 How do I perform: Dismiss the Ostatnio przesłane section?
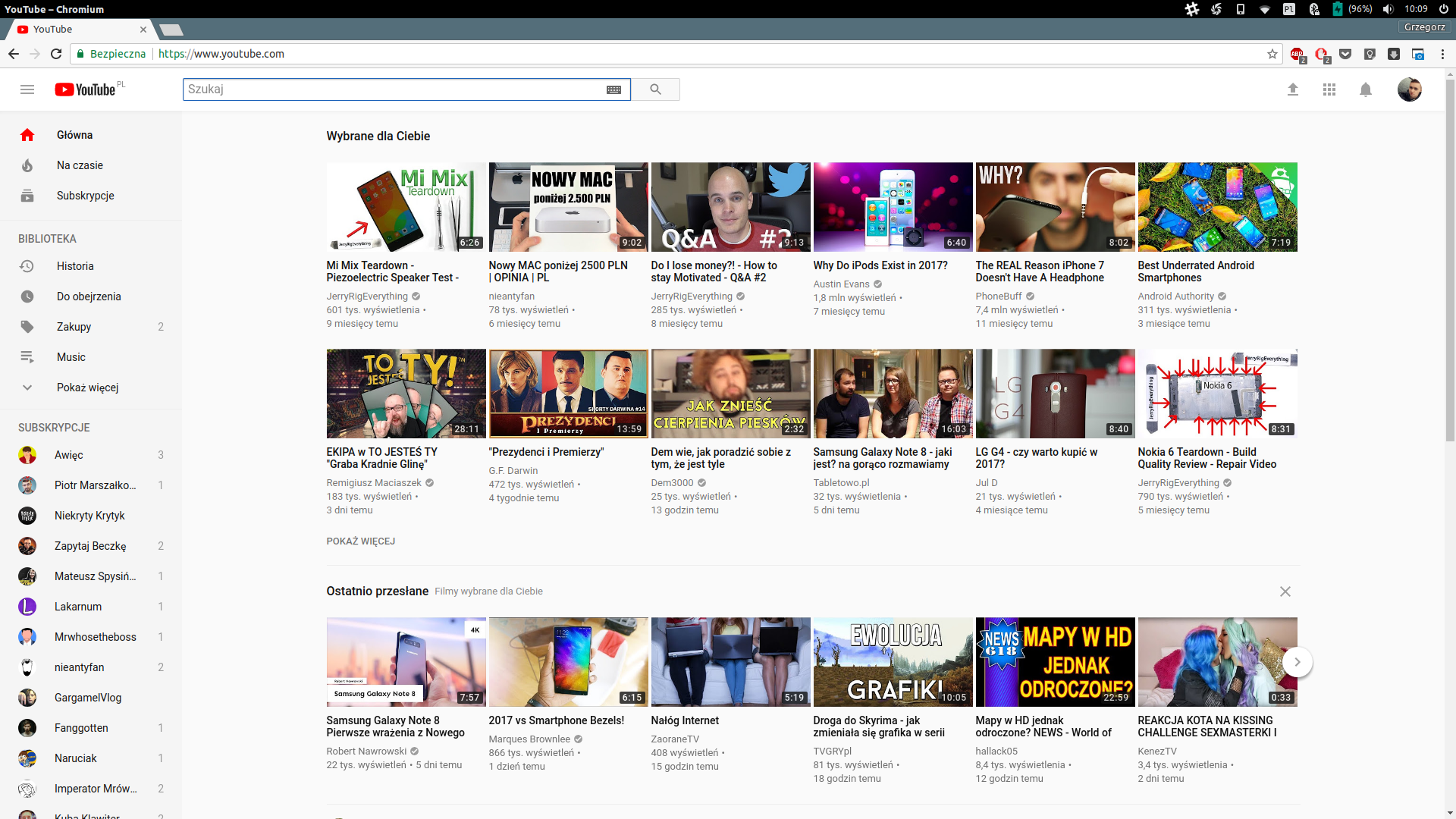coord(1285,591)
